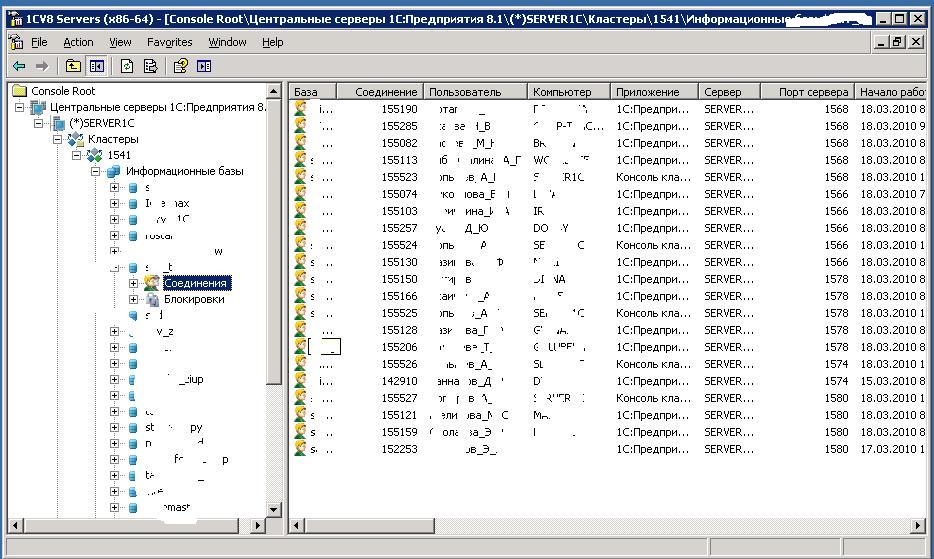Click the console document icon beside File menu

coord(17,42)
